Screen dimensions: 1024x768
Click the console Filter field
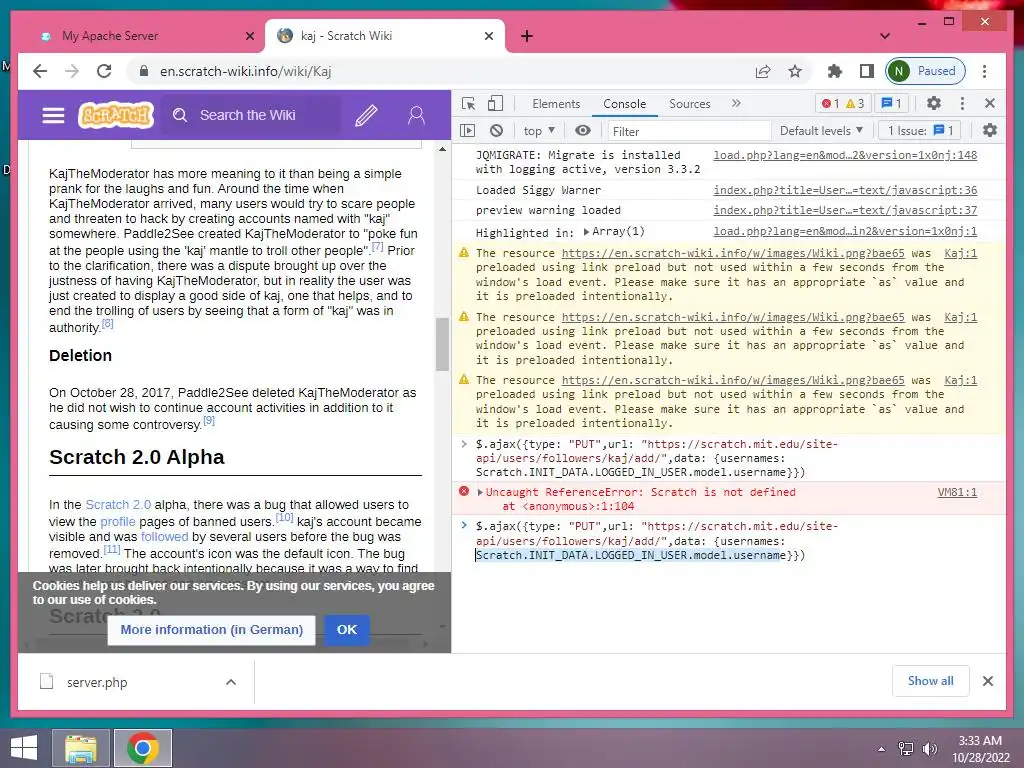[x=689, y=131]
